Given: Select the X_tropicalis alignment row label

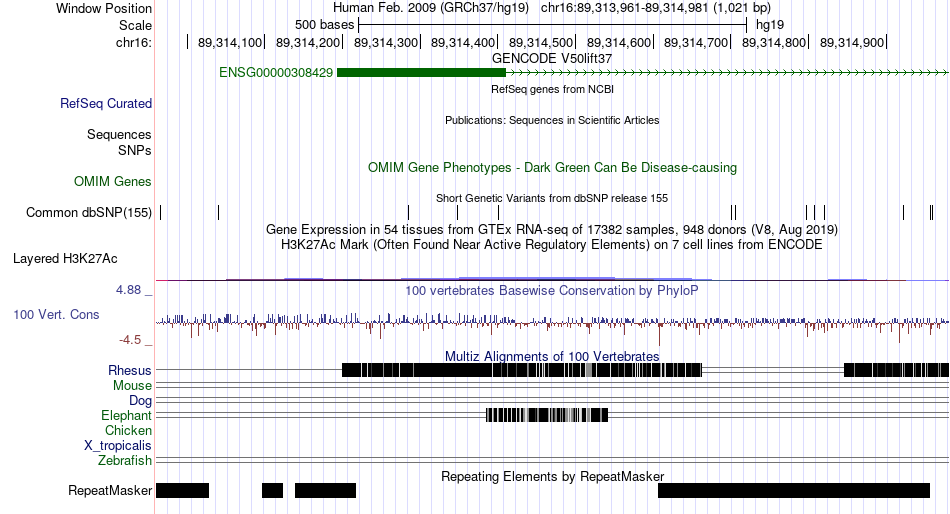Looking at the screenshot, I should coord(118,446).
